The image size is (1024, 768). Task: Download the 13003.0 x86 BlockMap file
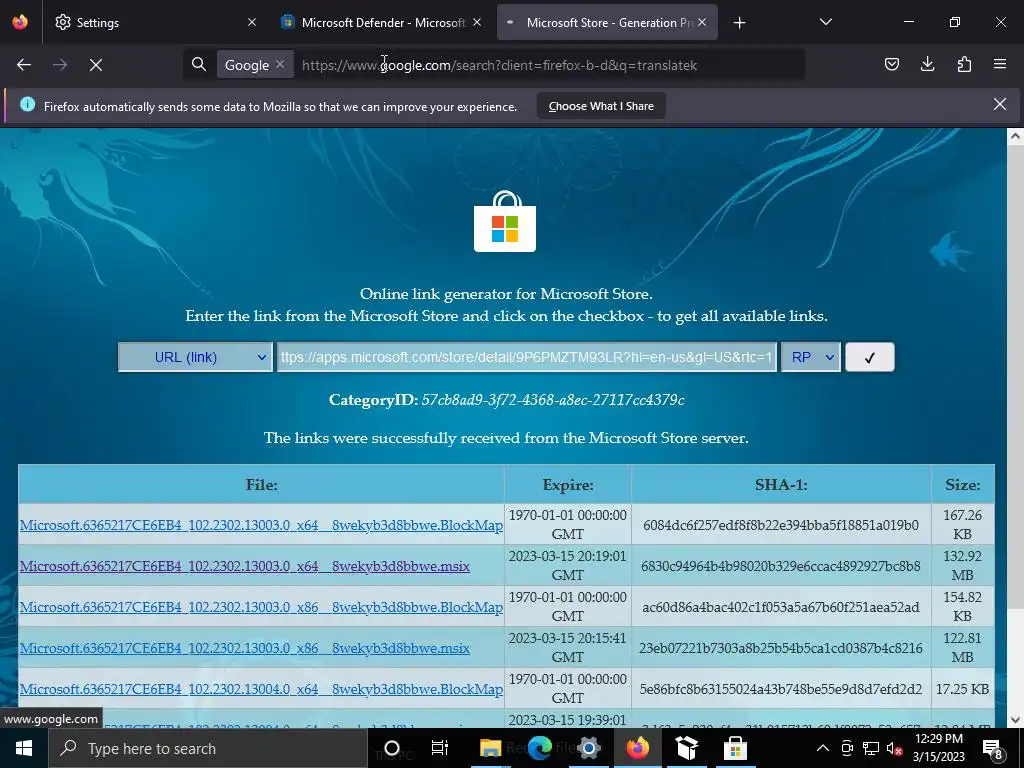[x=261, y=607]
